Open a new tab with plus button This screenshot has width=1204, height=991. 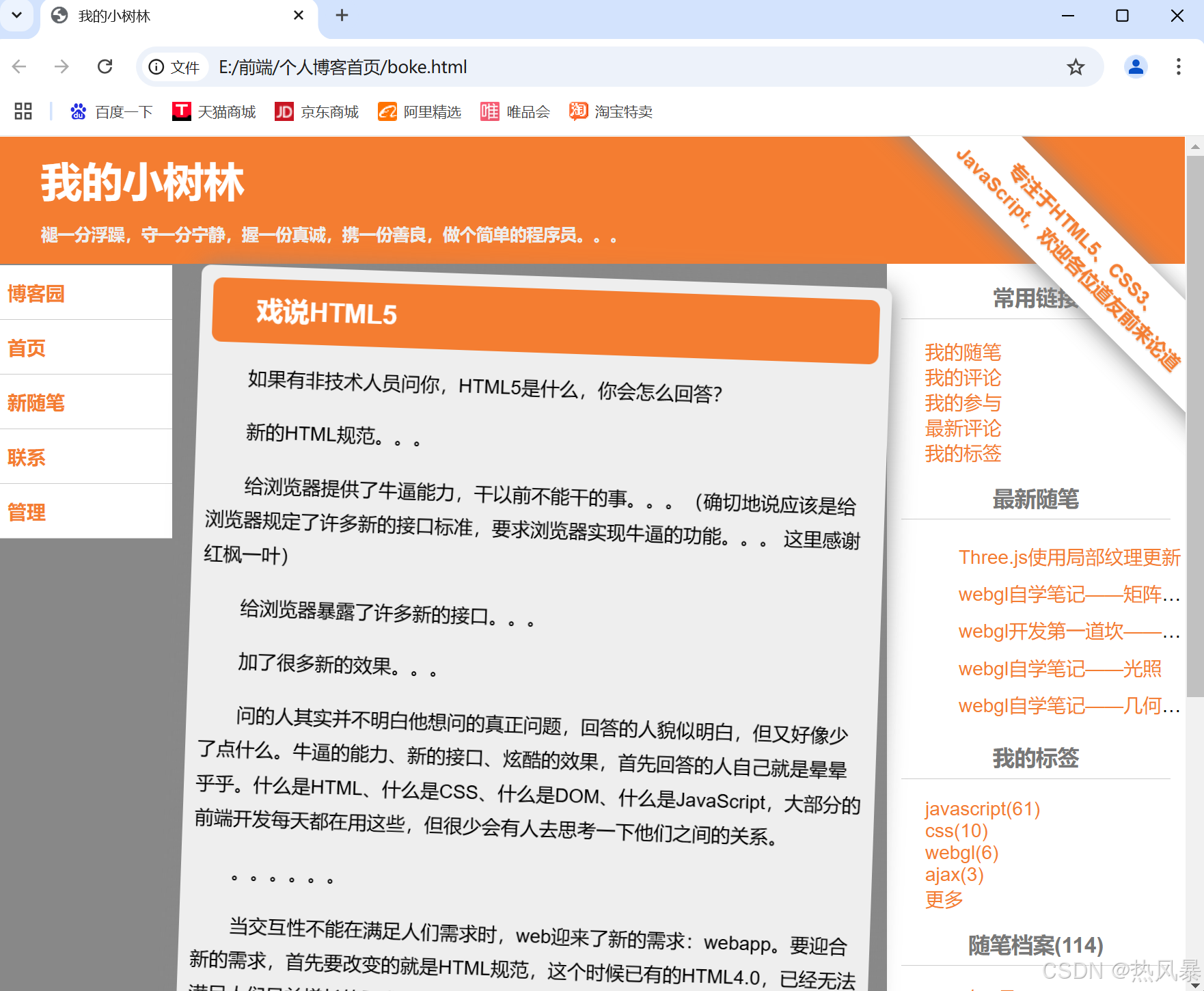click(342, 15)
